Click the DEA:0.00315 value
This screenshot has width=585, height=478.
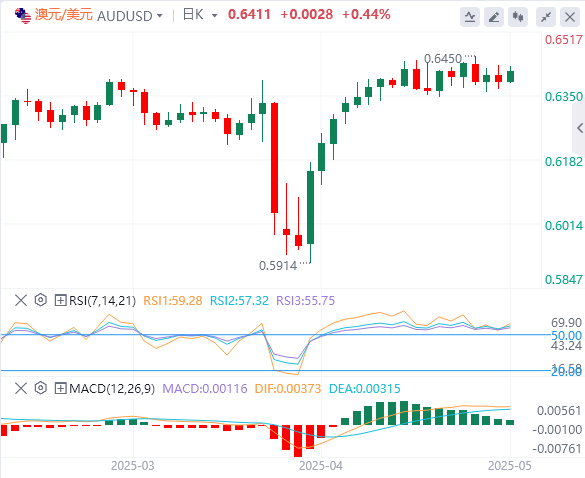click(x=365, y=388)
